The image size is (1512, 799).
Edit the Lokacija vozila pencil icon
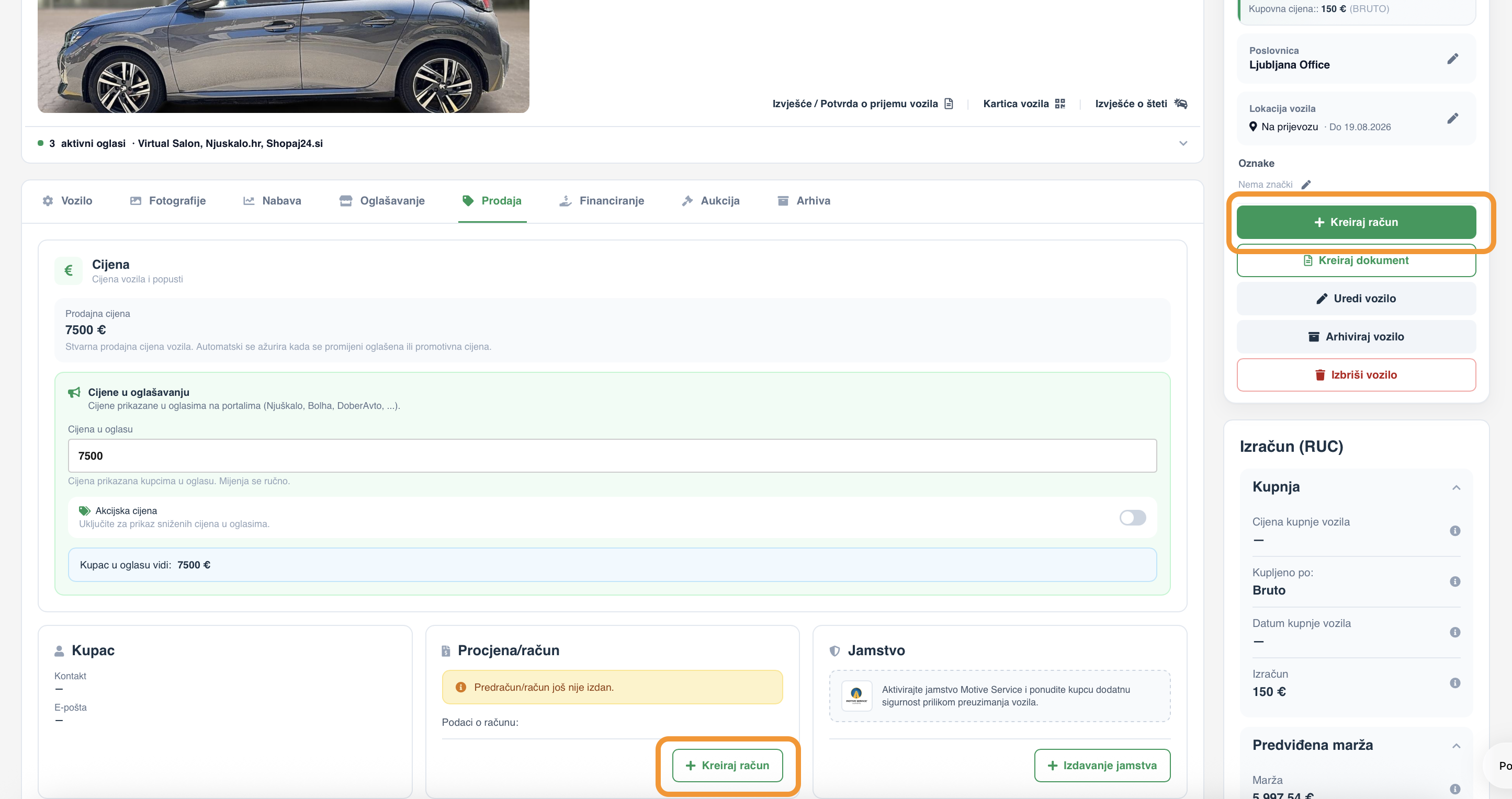coord(1452,119)
